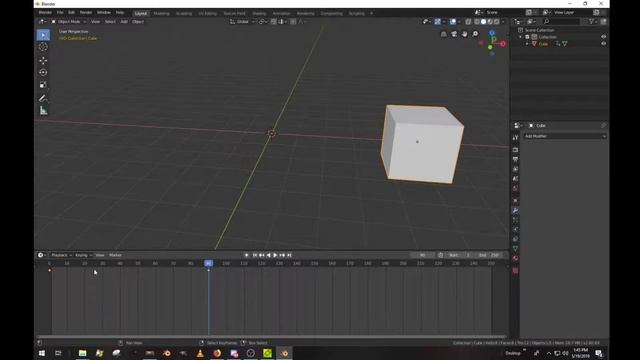The image size is (640, 360).
Task: Click the Blender logo menu icon
Action: [x=45, y=13]
